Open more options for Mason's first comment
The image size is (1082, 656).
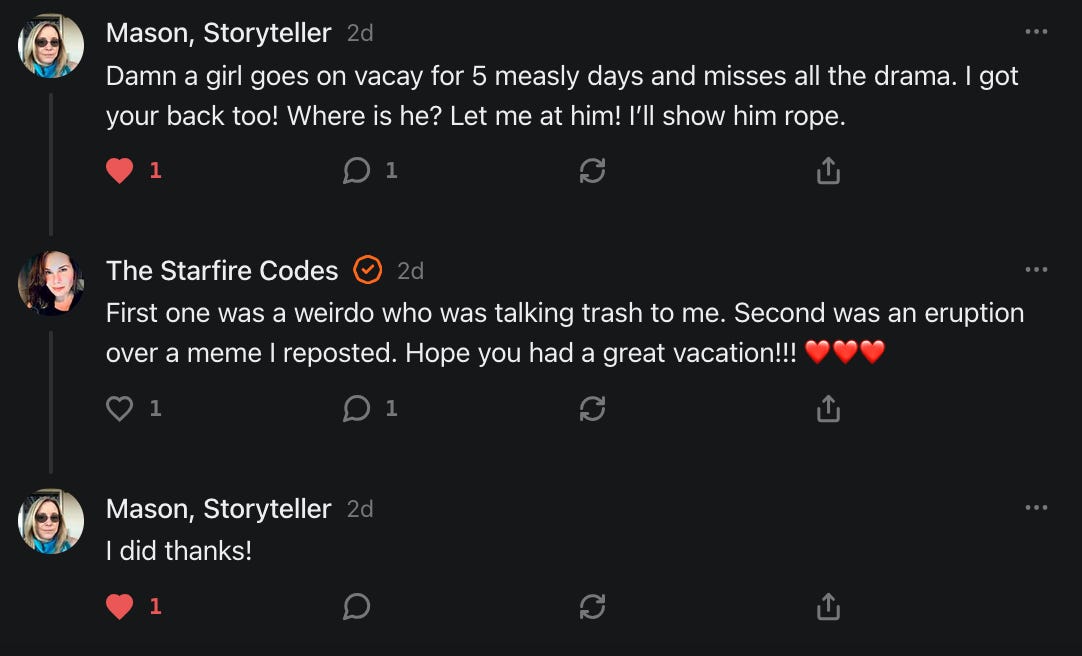coord(1036,32)
